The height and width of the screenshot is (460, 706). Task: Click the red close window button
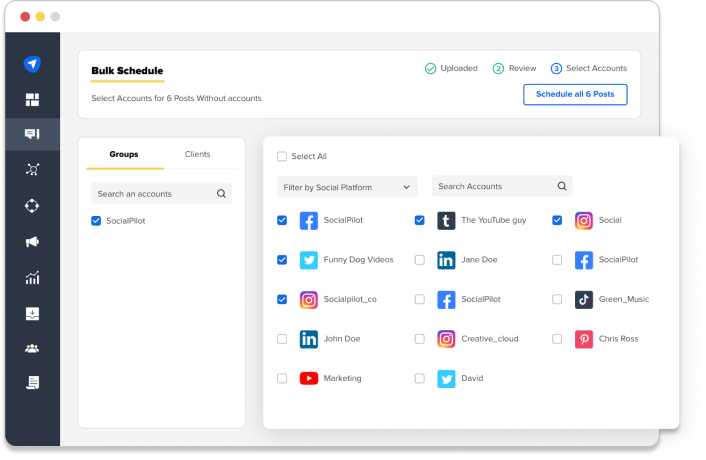[25, 17]
